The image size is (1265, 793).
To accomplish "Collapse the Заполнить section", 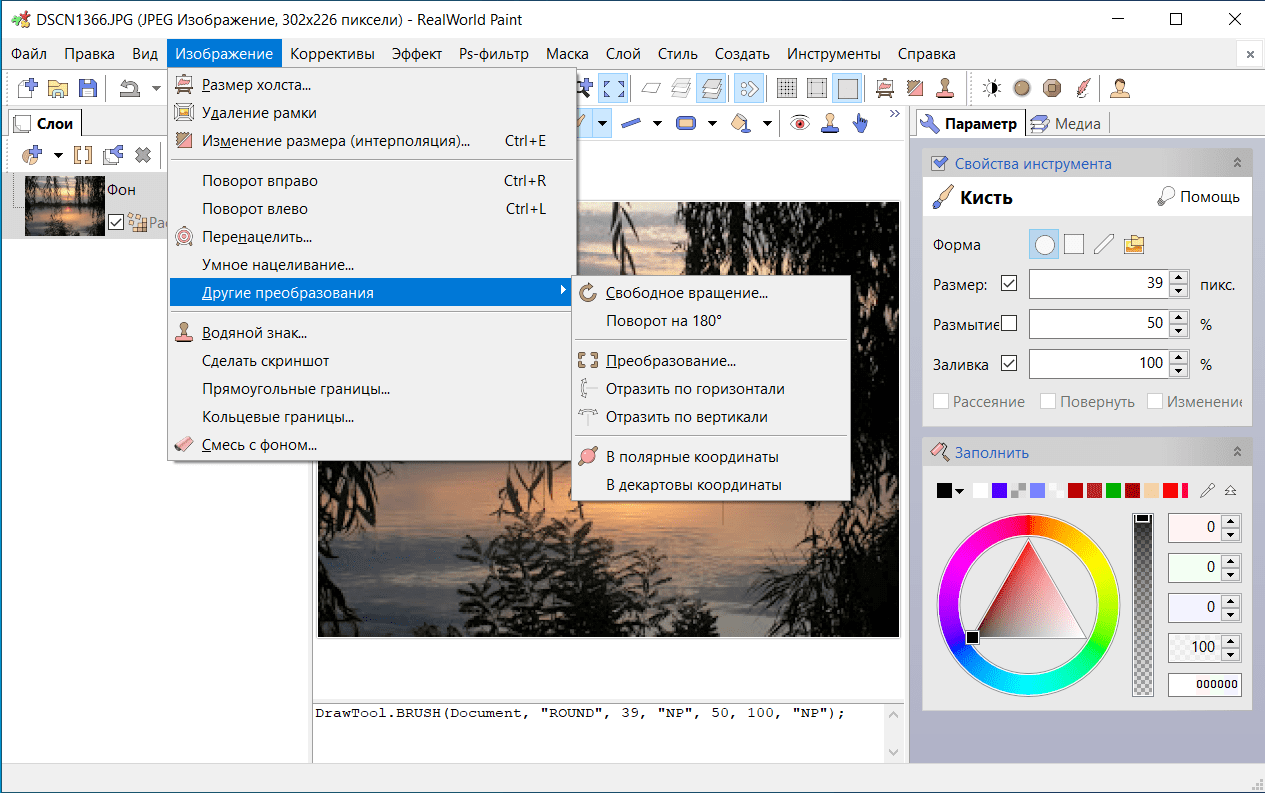I will pyautogui.click(x=1237, y=452).
